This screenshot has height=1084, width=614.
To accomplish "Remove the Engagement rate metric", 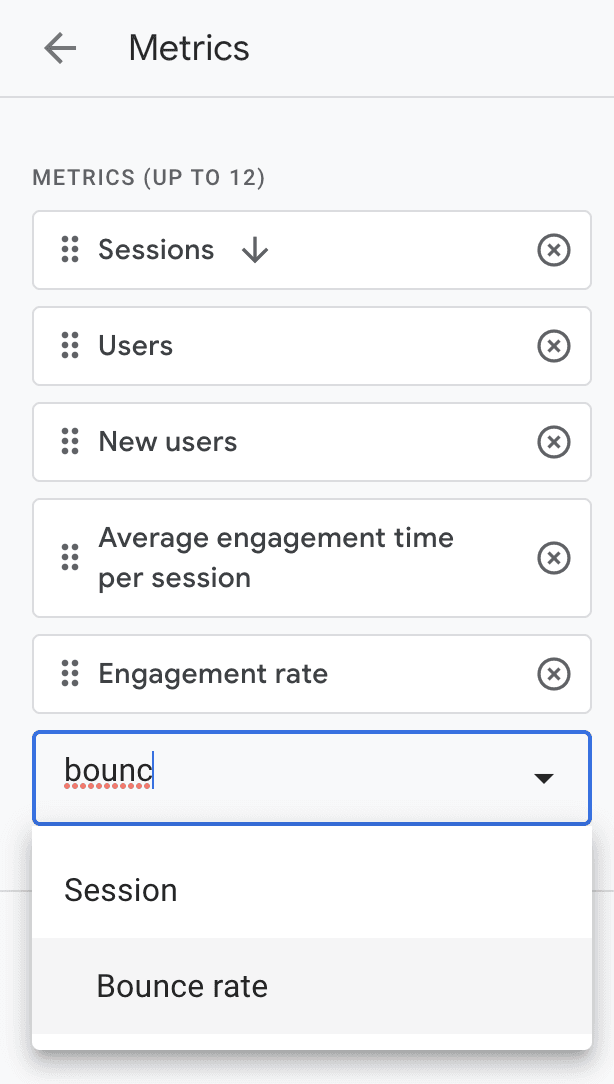I will pyautogui.click(x=554, y=674).
